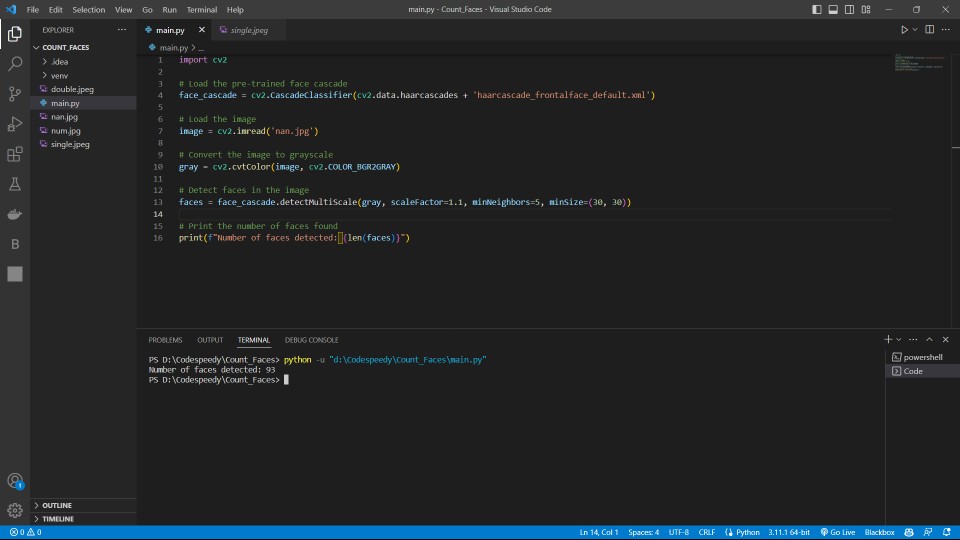The image size is (960, 540).
Task: Open the File menu
Action: [x=32, y=10]
